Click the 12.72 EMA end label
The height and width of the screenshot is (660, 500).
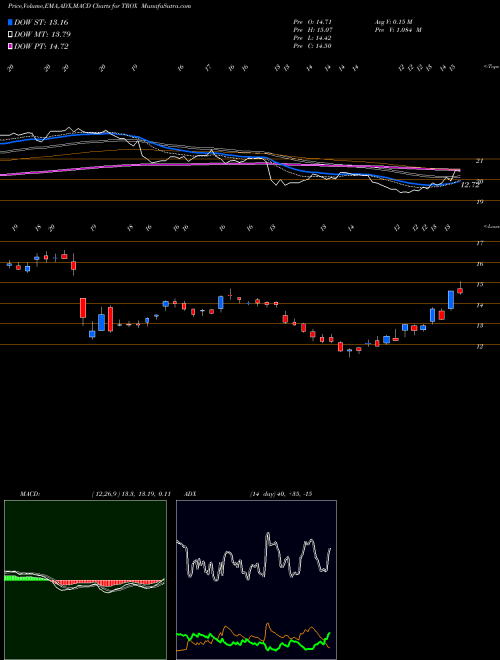pos(470,184)
